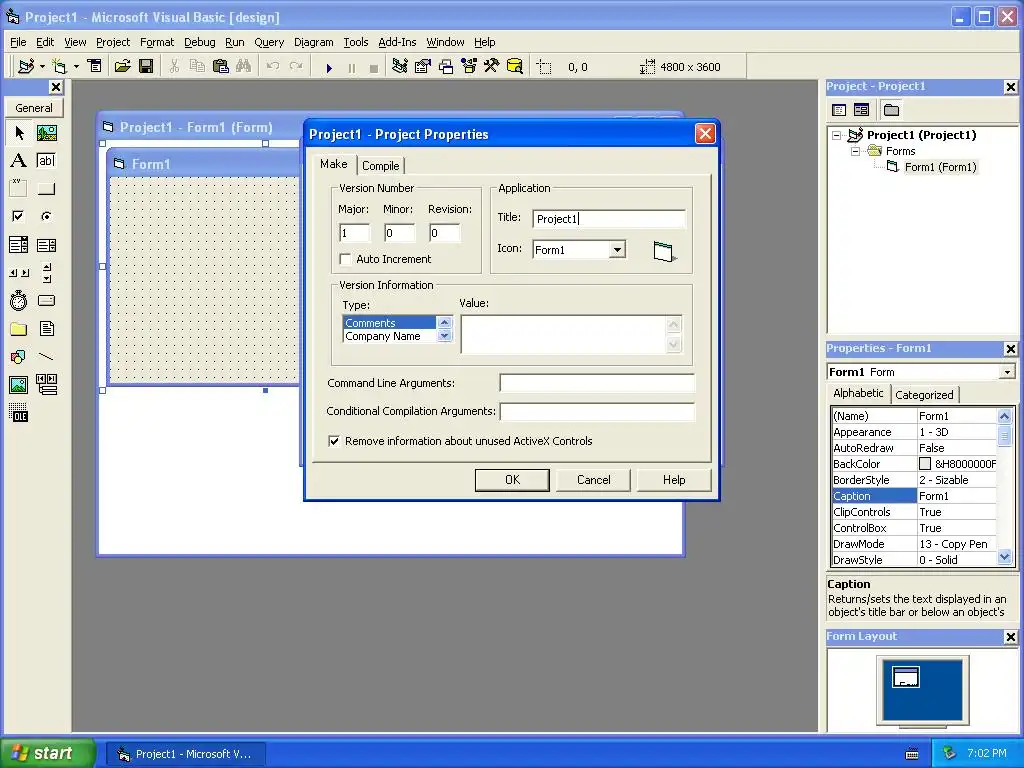Select the Line control tool
1024x768 pixels.
[x=46, y=357]
